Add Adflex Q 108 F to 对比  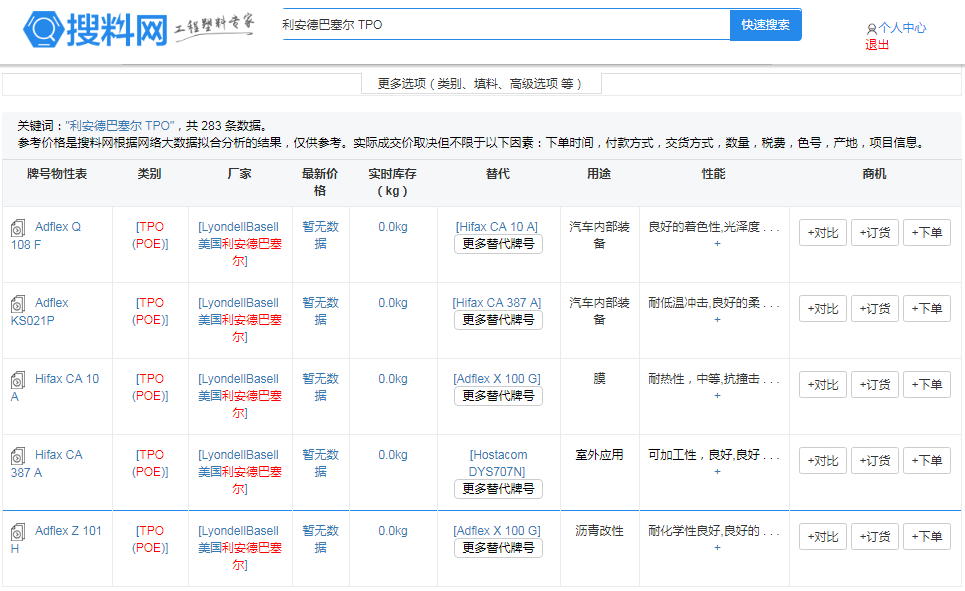click(x=822, y=233)
